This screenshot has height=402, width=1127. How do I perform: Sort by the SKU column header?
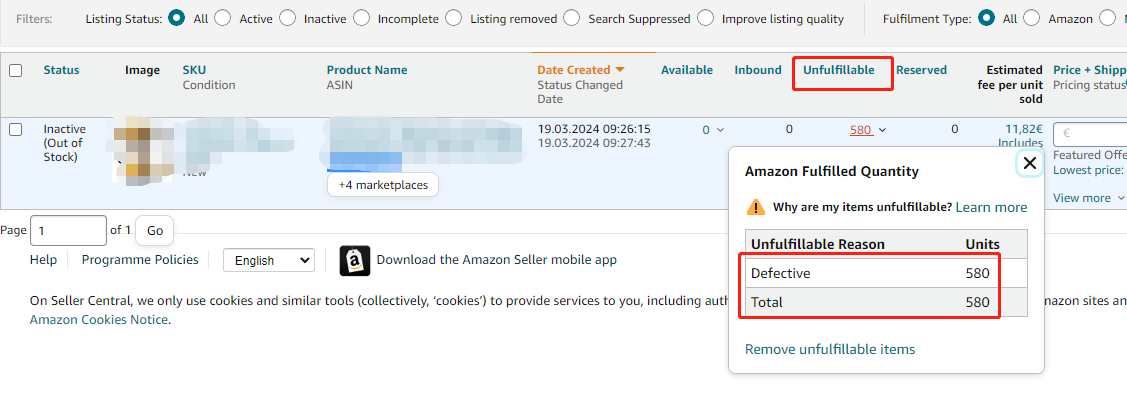(194, 70)
